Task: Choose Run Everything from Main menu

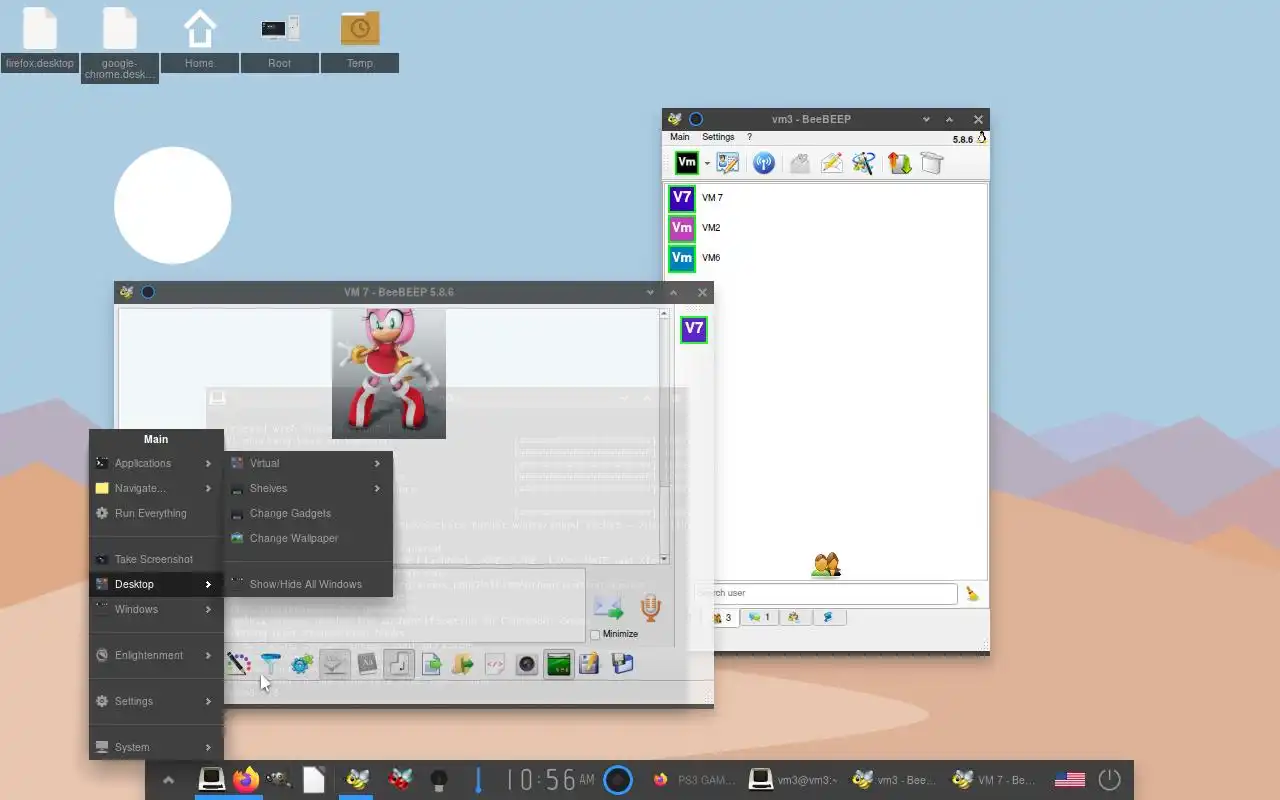Action: pyautogui.click(x=156, y=514)
